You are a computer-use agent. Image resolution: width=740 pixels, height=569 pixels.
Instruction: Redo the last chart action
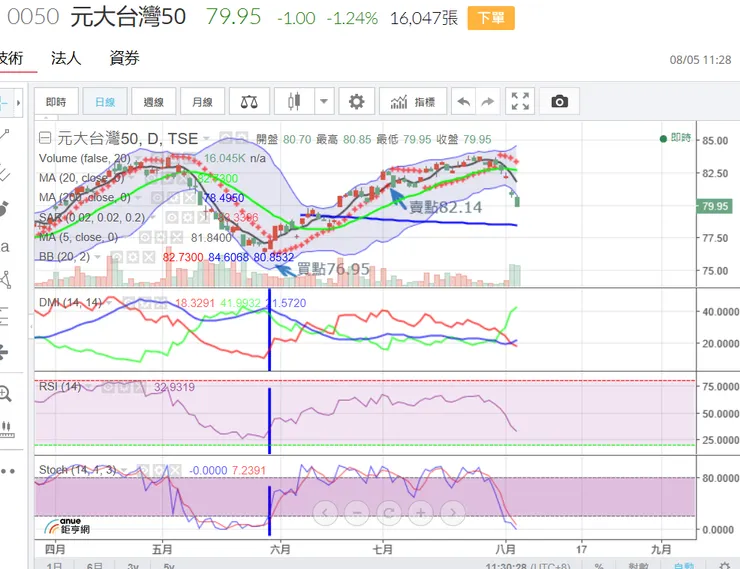pos(488,101)
